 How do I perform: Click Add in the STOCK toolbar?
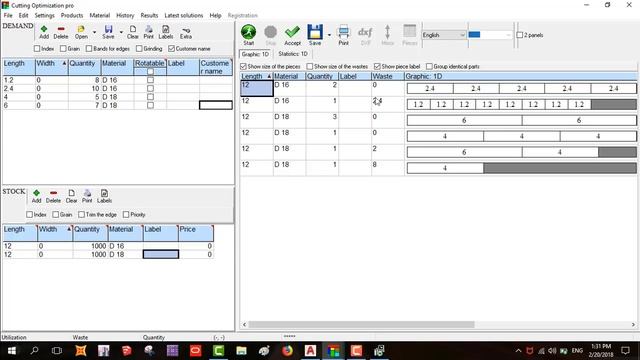point(36,196)
